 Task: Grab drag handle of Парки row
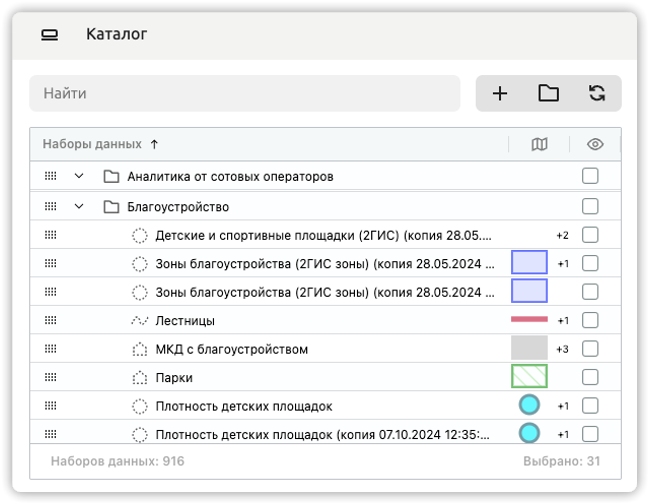coord(50,377)
